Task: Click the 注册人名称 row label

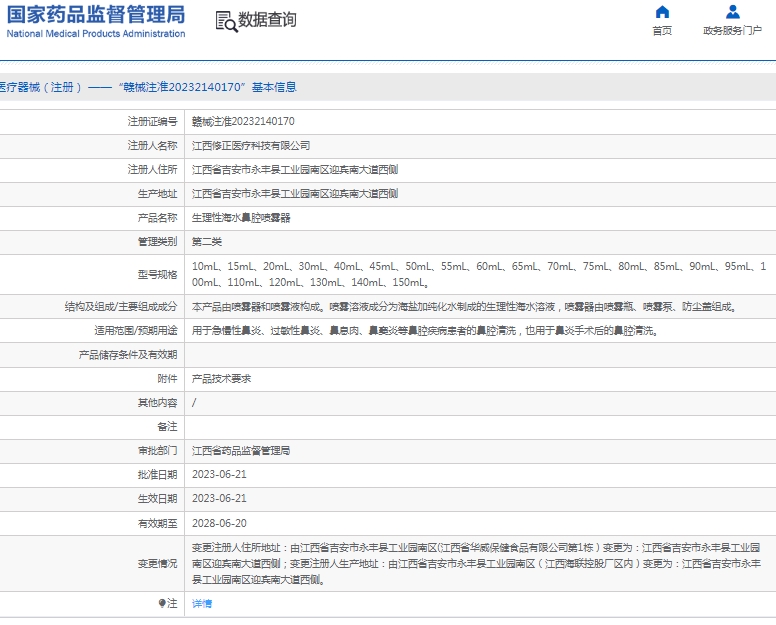Action: point(152,145)
